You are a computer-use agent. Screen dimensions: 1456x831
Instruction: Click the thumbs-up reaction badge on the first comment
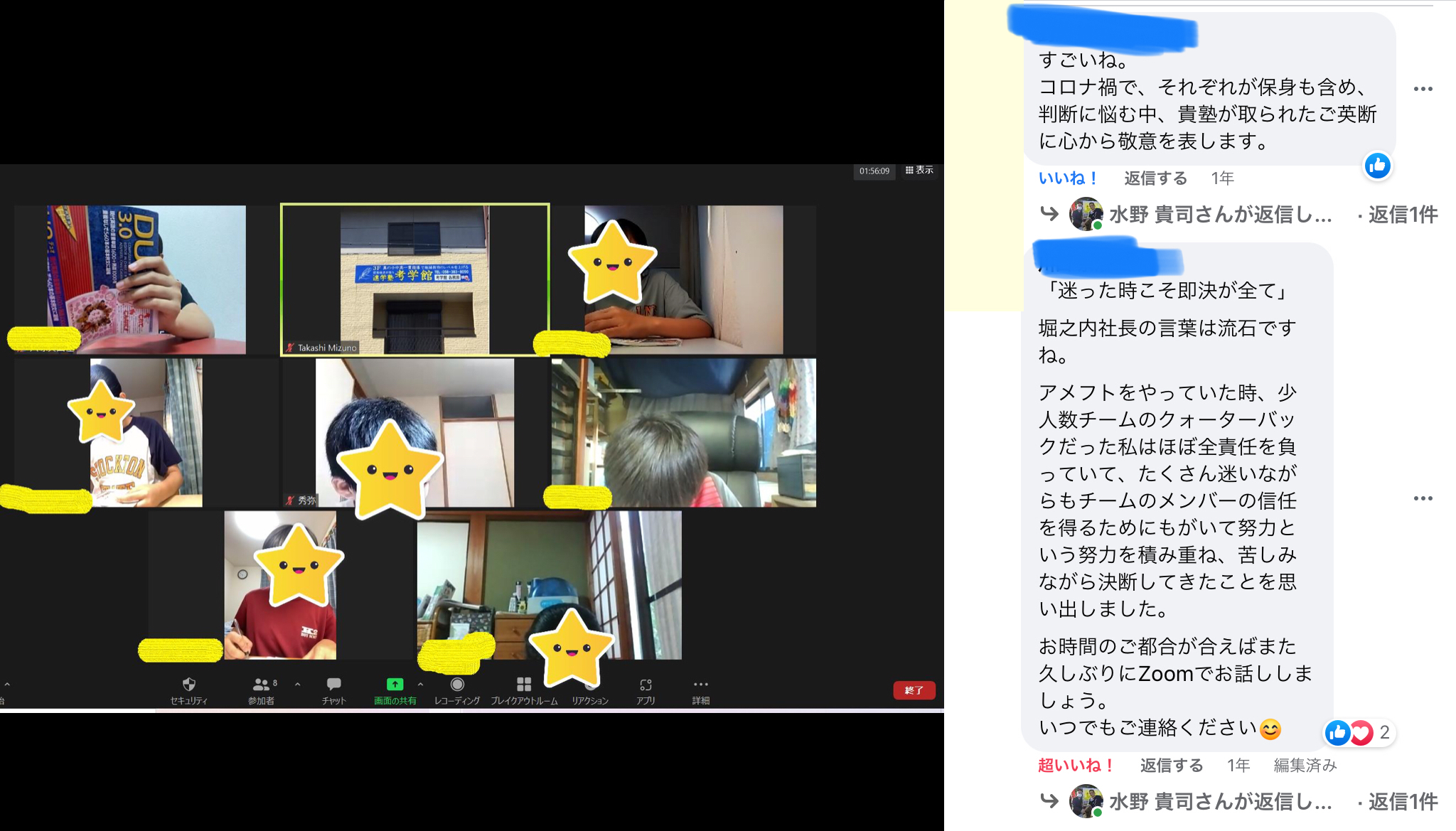[x=1377, y=166]
